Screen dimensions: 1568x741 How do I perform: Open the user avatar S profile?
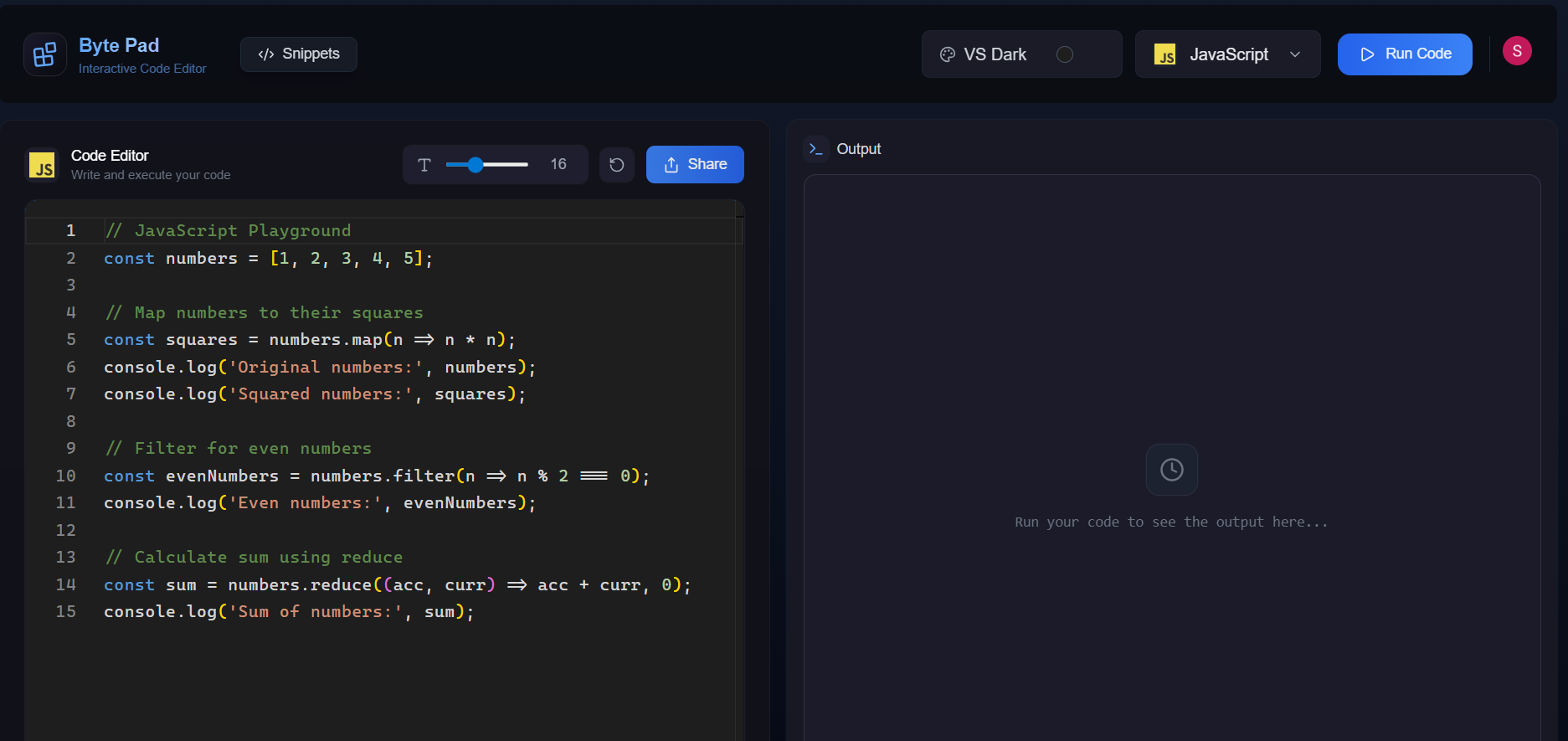coord(1516,51)
